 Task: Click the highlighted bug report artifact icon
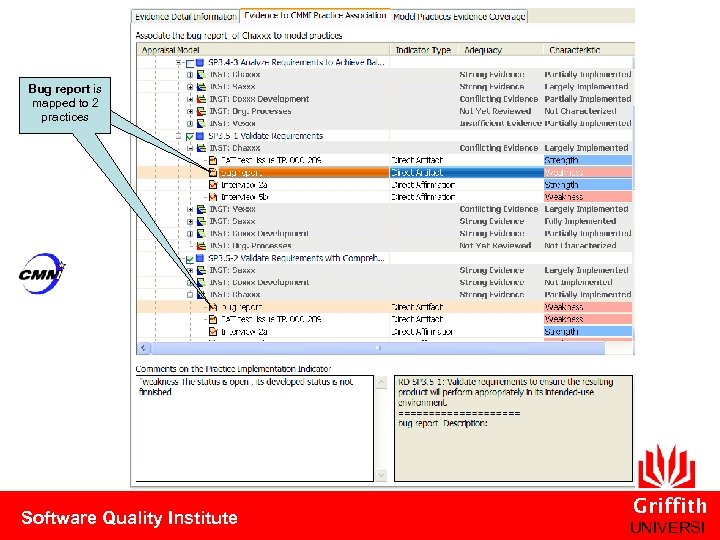[x=213, y=173]
